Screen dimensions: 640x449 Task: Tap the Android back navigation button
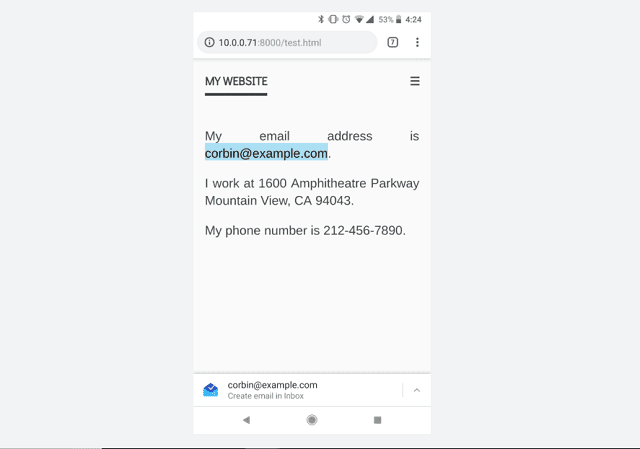[246, 420]
